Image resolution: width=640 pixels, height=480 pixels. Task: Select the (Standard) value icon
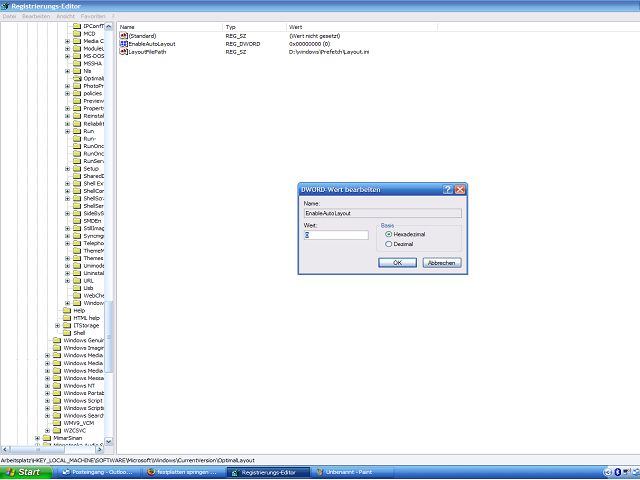(124, 36)
